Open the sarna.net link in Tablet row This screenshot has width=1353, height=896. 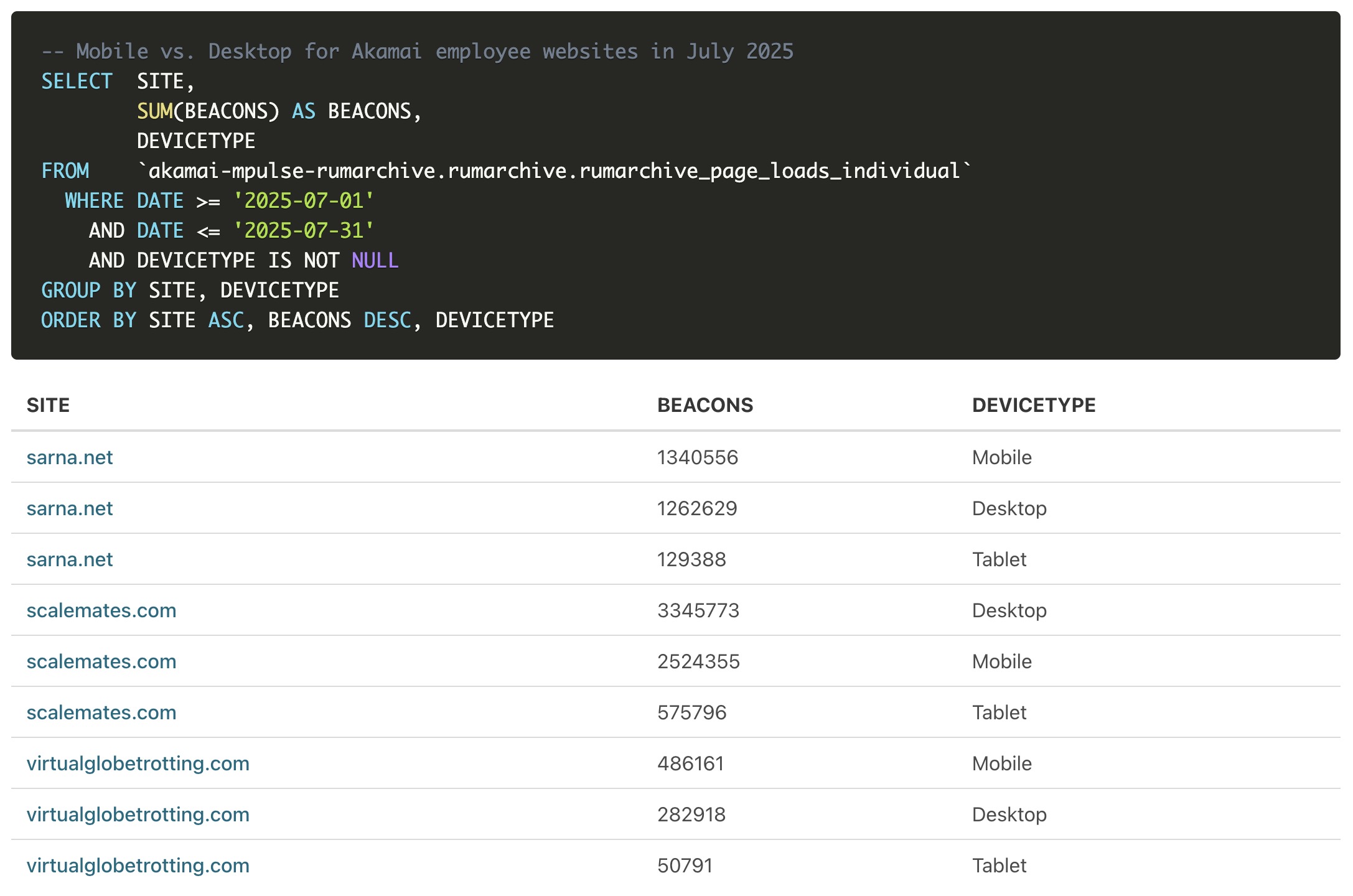70,559
